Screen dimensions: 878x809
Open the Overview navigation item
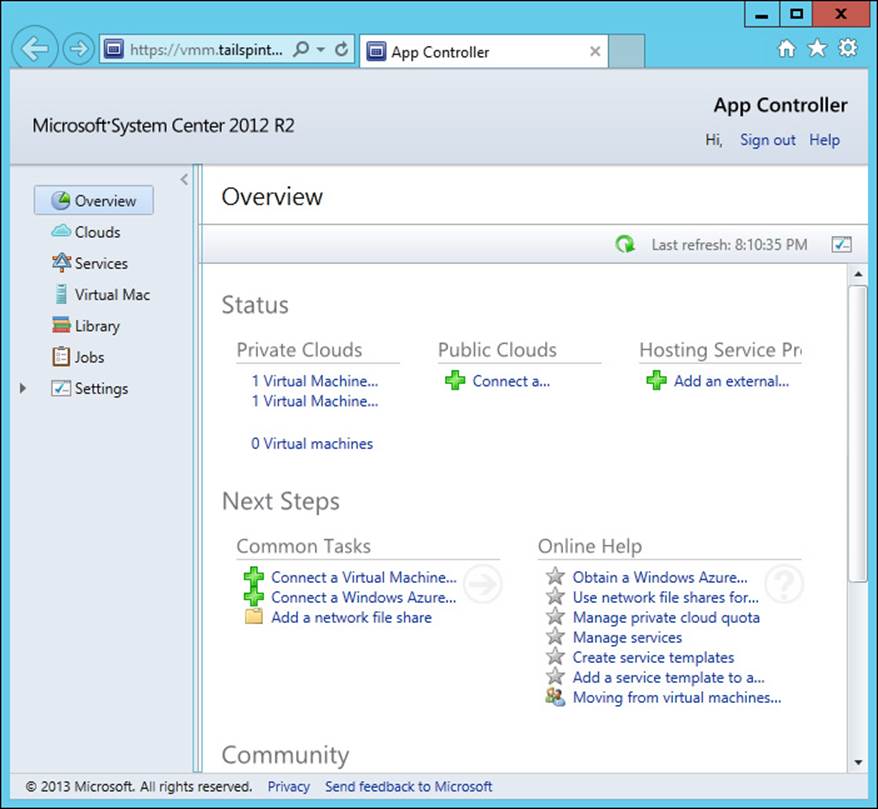[94, 200]
